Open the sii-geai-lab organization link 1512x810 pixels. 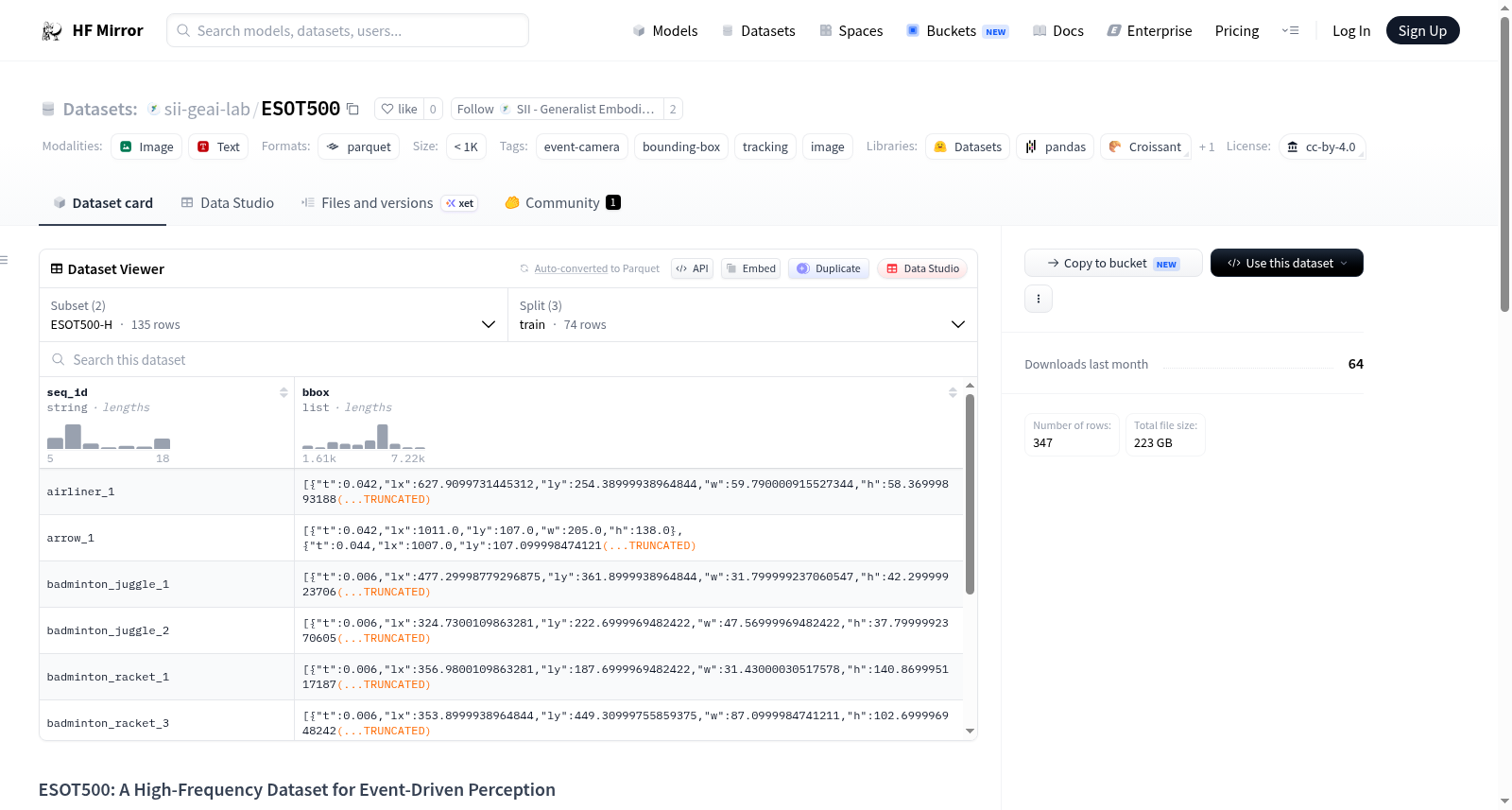(207, 109)
